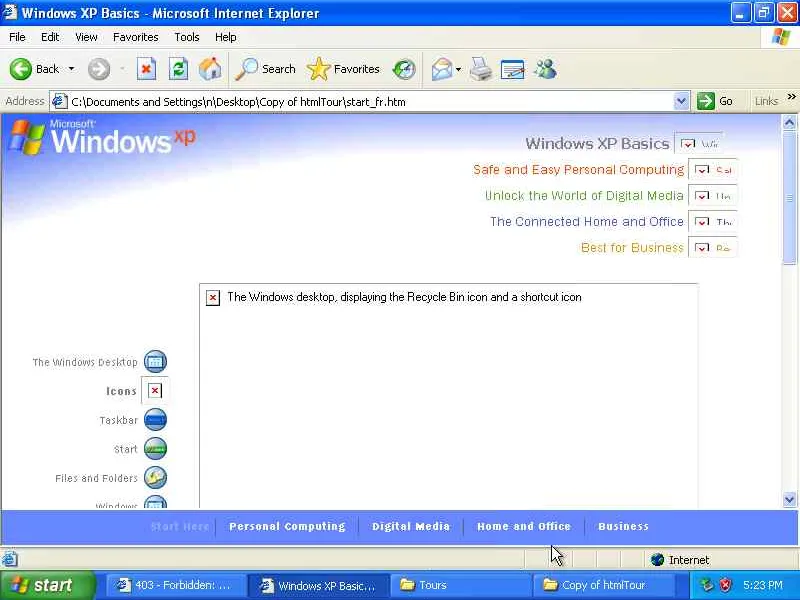Open the Best for Business link

click(x=632, y=248)
